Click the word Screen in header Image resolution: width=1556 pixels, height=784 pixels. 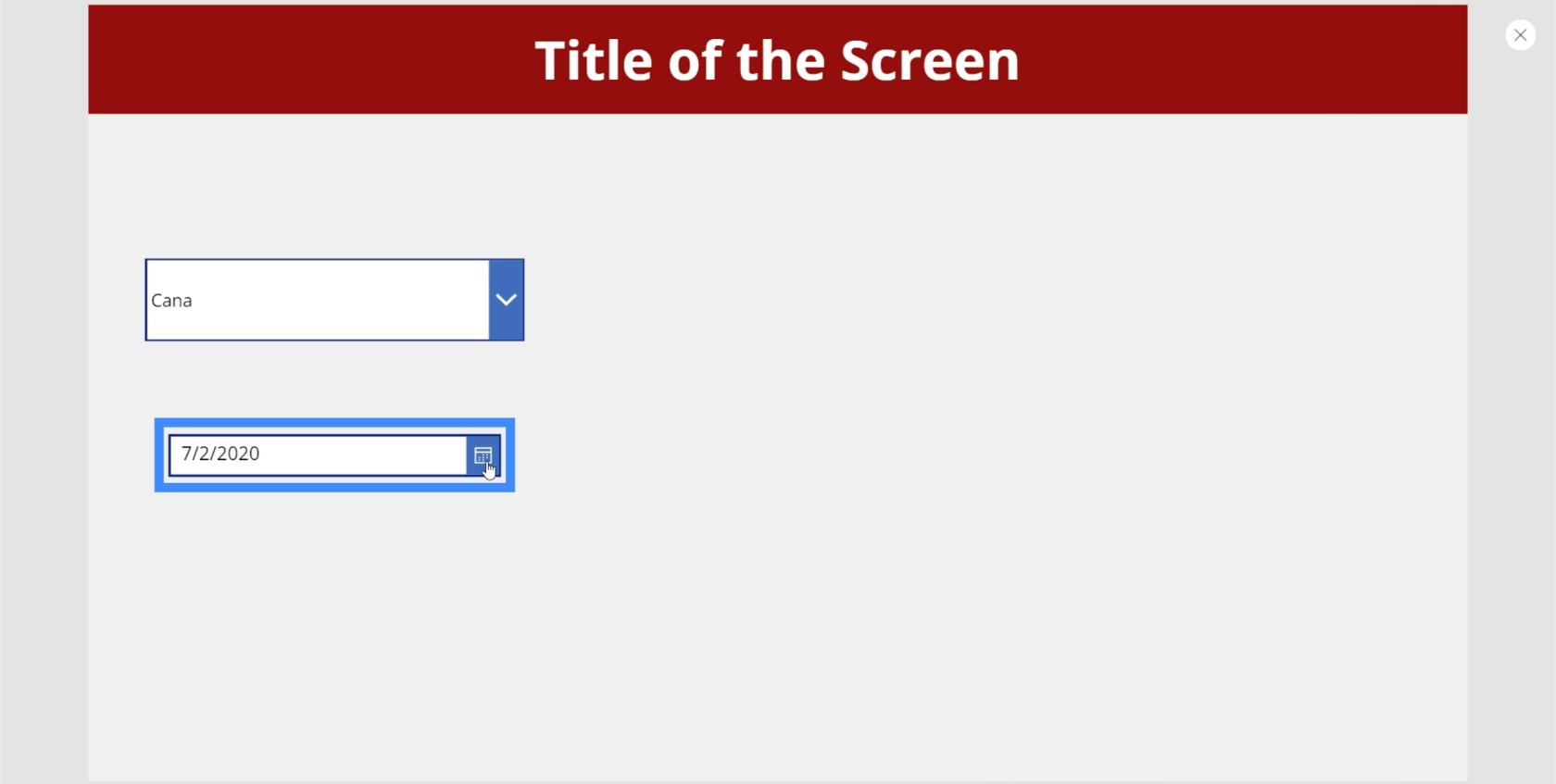pyautogui.click(x=930, y=61)
